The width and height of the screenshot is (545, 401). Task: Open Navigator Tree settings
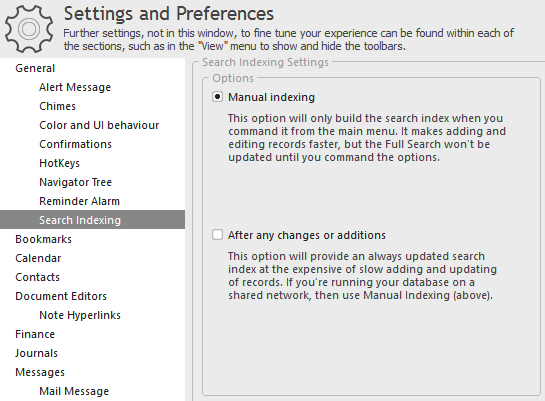click(x=75, y=182)
